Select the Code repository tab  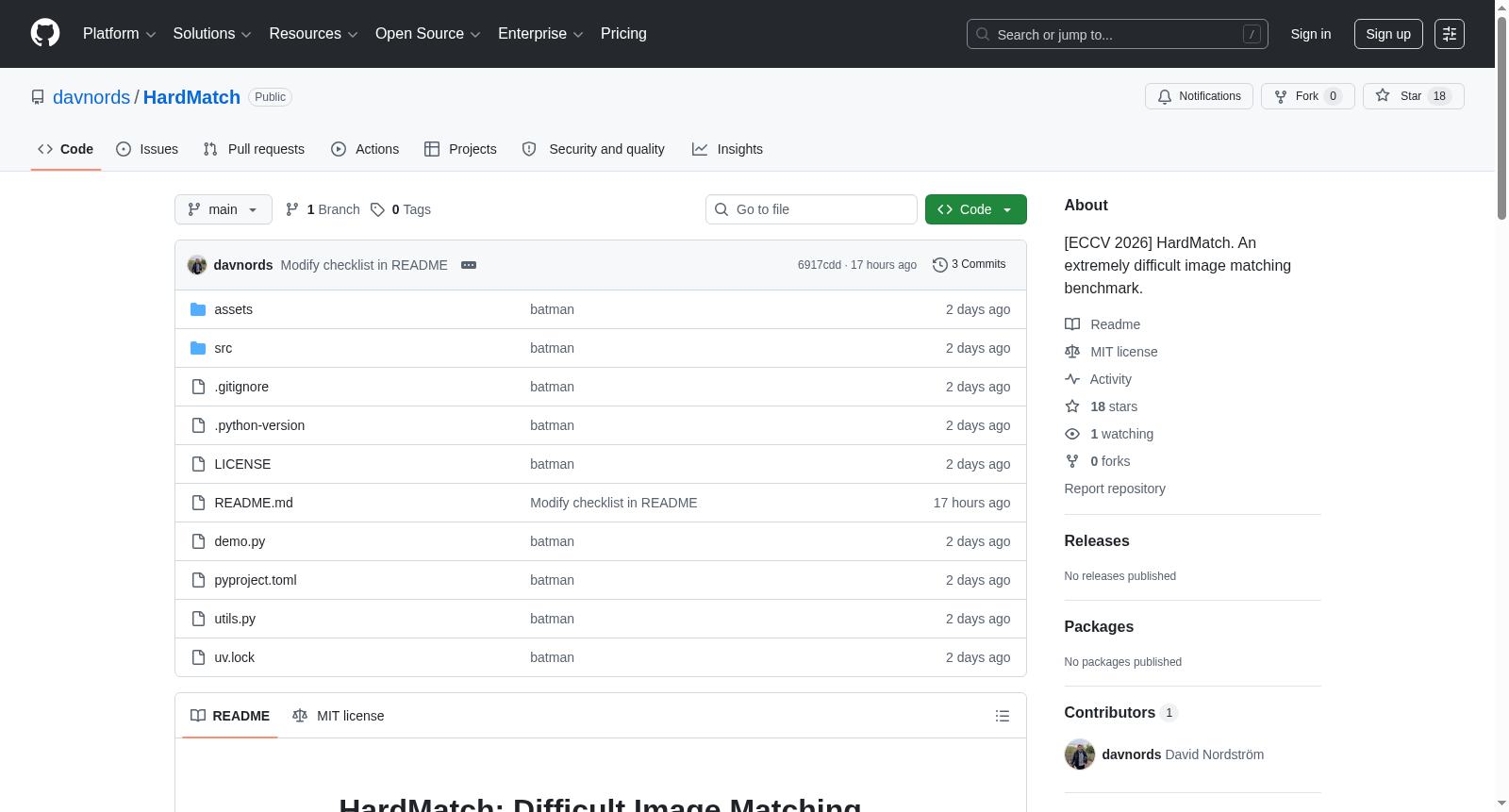coord(66,149)
